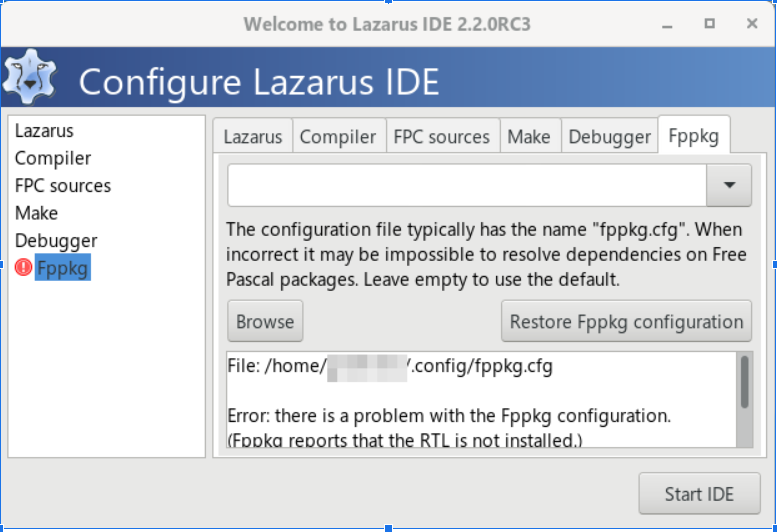The height and width of the screenshot is (532, 777).
Task: Choose FPC sources in the left list
Action: (x=63, y=186)
